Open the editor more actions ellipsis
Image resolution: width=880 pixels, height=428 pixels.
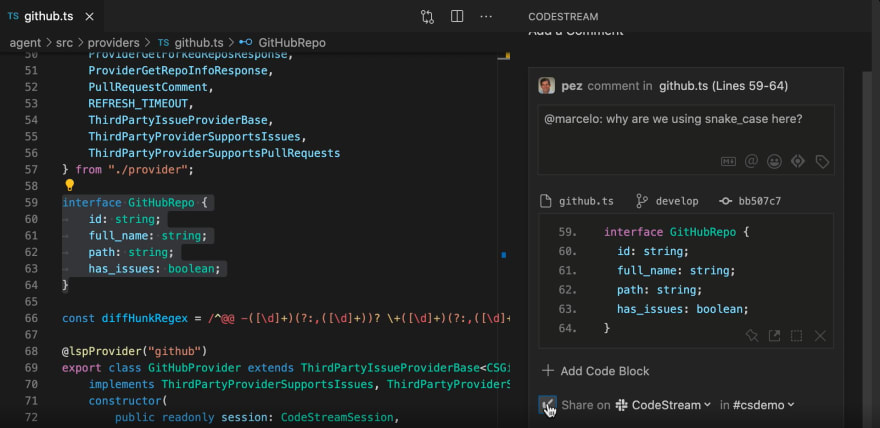pyautogui.click(x=486, y=17)
